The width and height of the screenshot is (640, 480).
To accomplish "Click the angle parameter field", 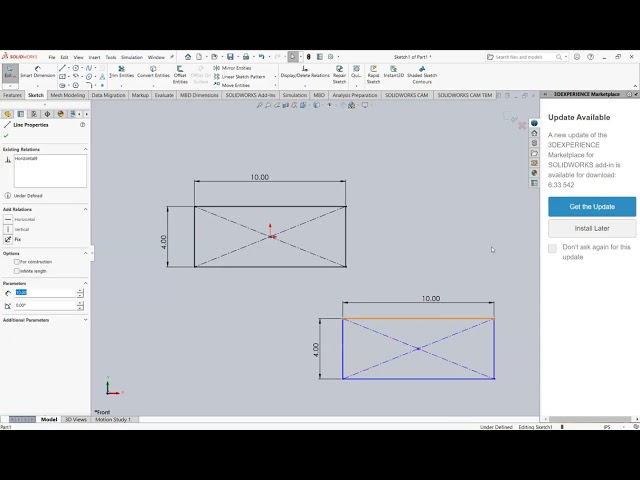I will pyautogui.click(x=45, y=305).
